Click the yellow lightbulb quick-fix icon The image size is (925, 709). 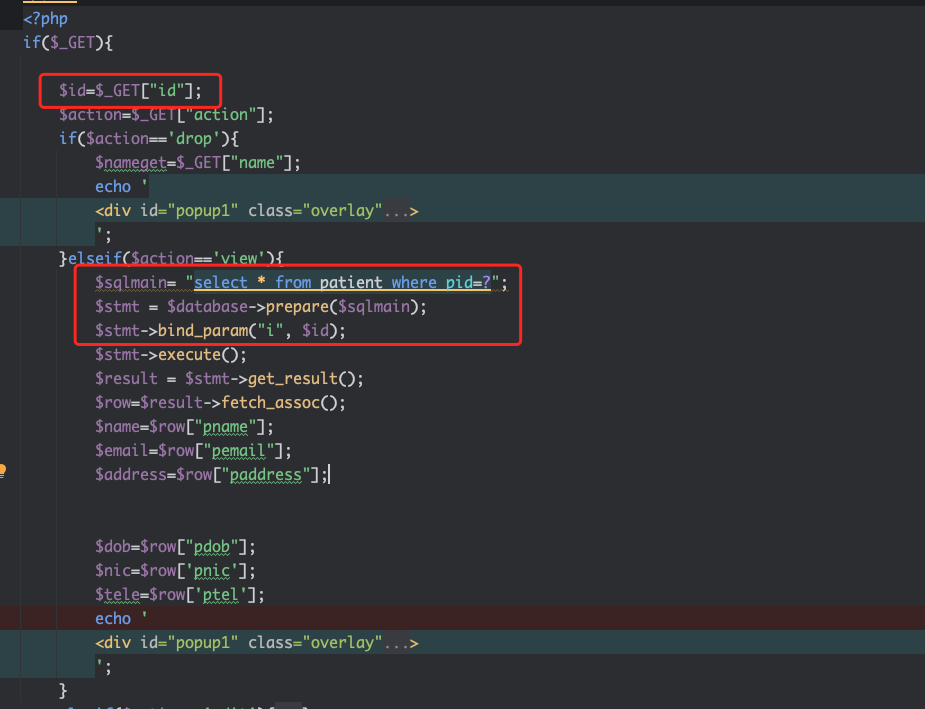click(x=3, y=469)
